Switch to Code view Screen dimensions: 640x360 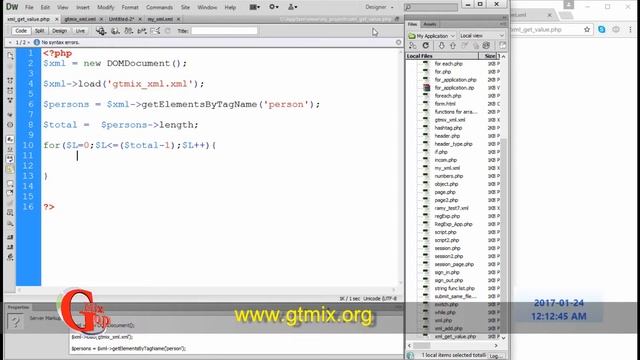point(21,31)
